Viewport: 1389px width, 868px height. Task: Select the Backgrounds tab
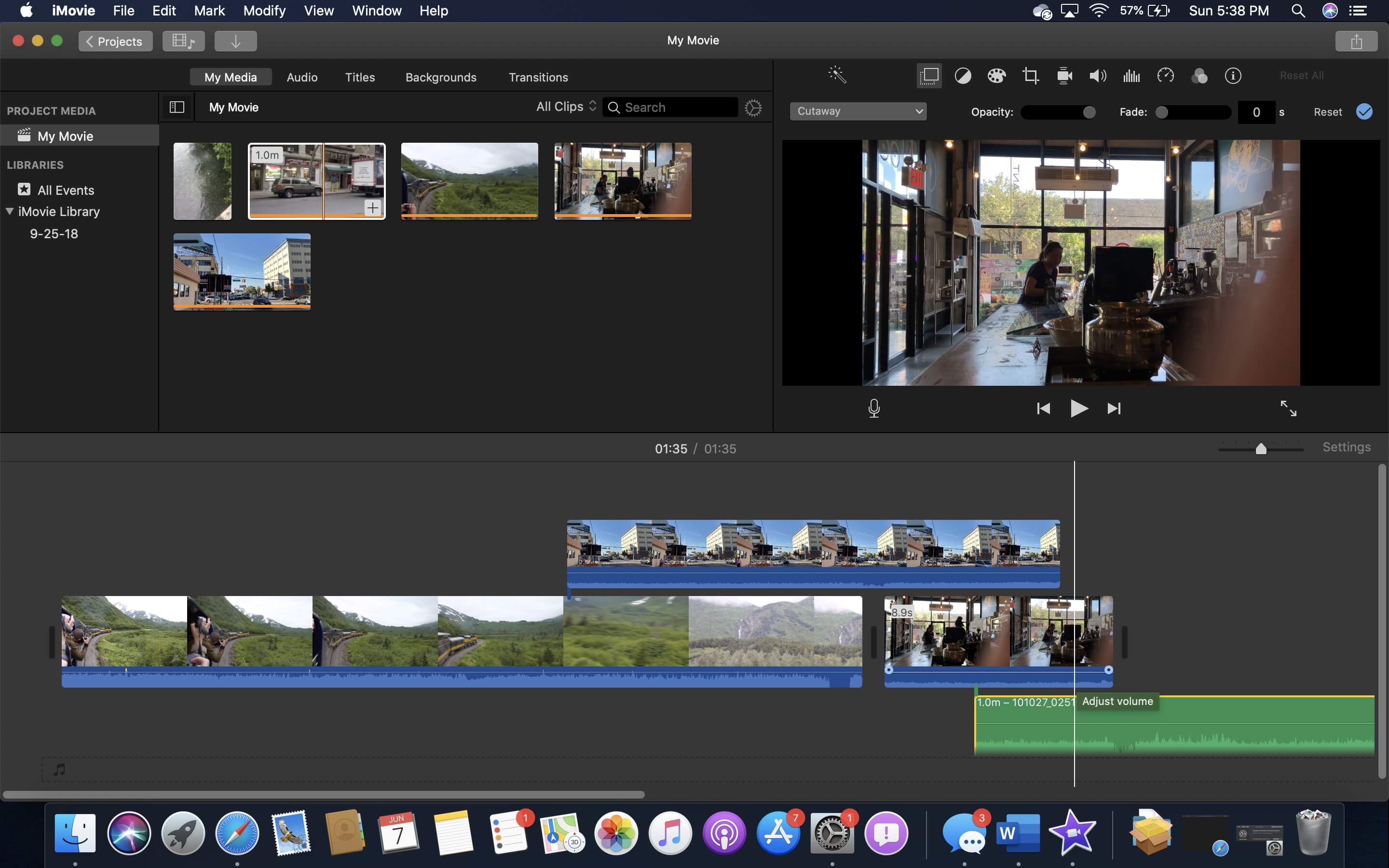[441, 77]
